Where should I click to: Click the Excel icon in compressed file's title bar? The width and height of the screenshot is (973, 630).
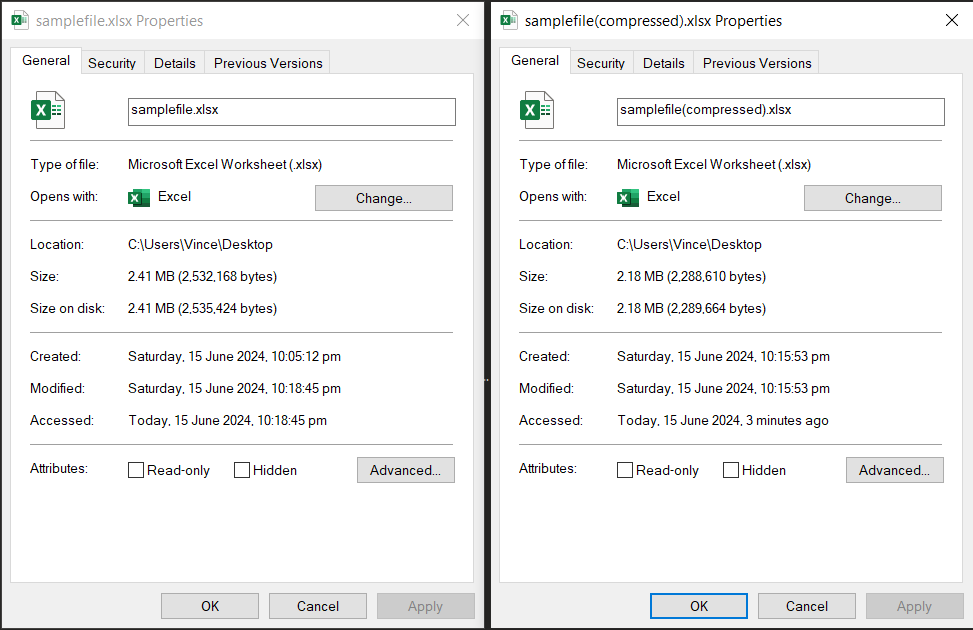[x=509, y=20]
